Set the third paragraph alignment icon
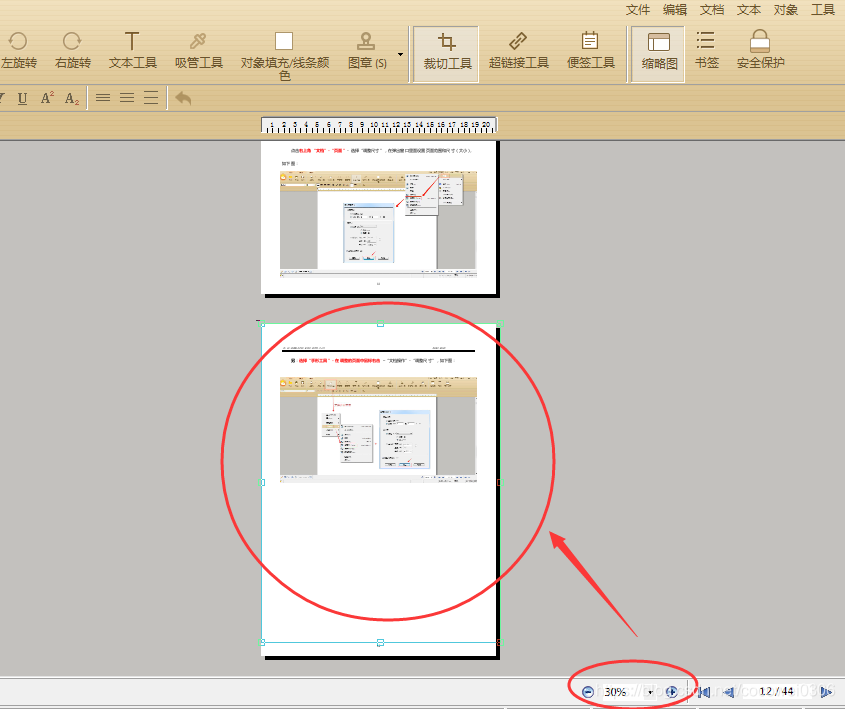 click(151, 98)
